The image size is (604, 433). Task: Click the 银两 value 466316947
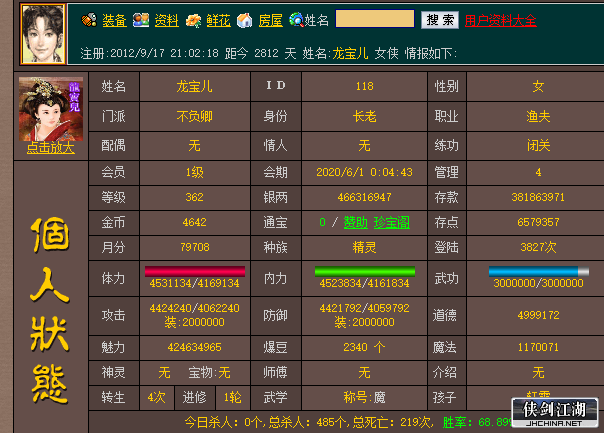[364, 197]
